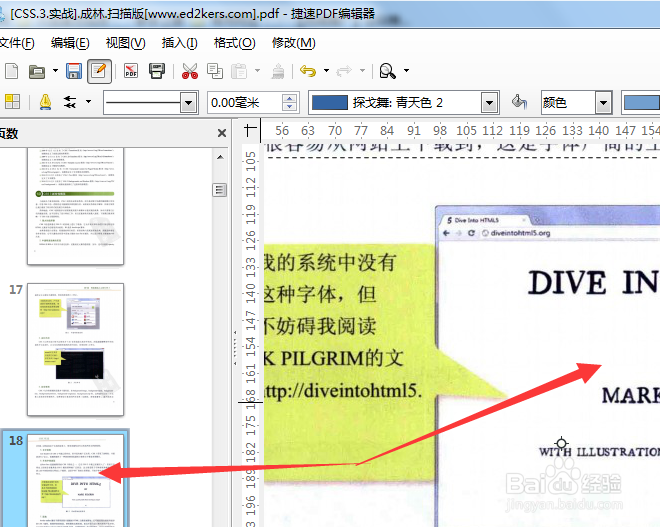Click the Print icon

(157, 71)
